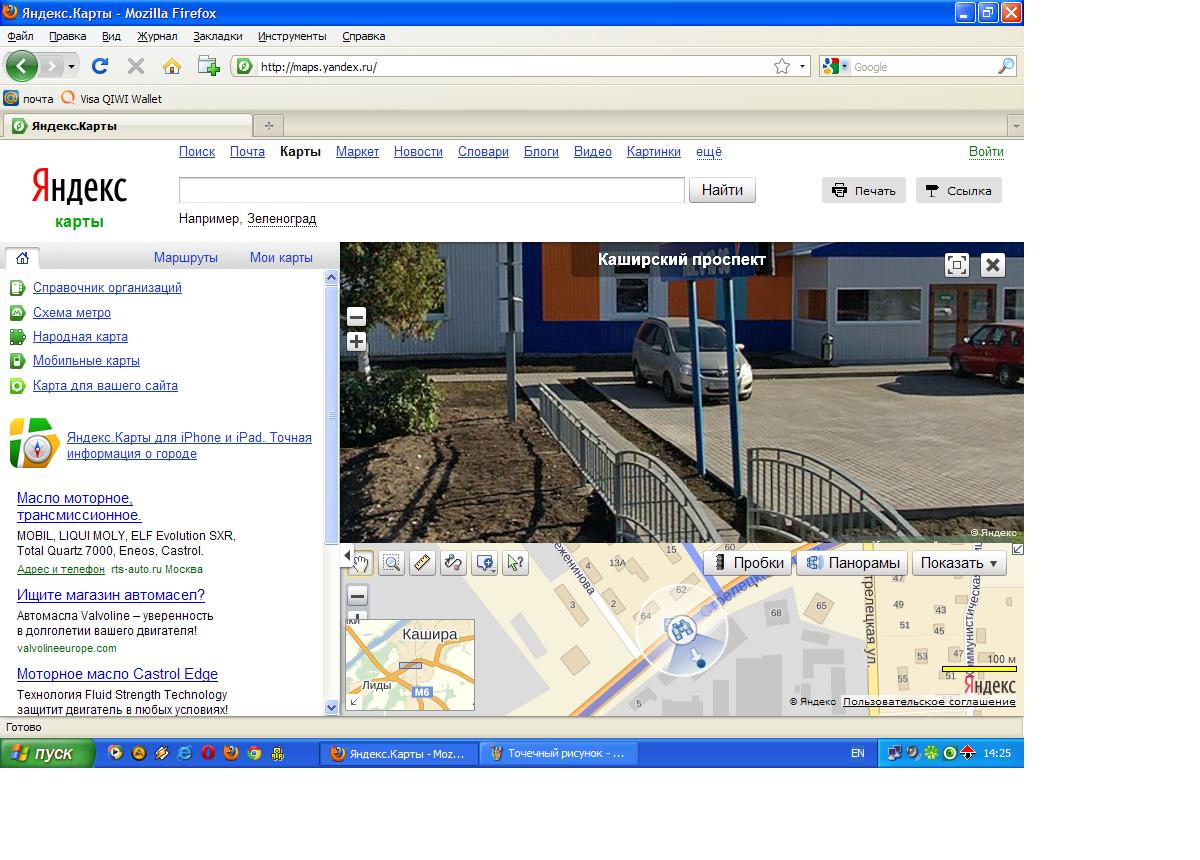Open home tab in left sidebar
The width and height of the screenshot is (1200, 860).
(x=22, y=257)
